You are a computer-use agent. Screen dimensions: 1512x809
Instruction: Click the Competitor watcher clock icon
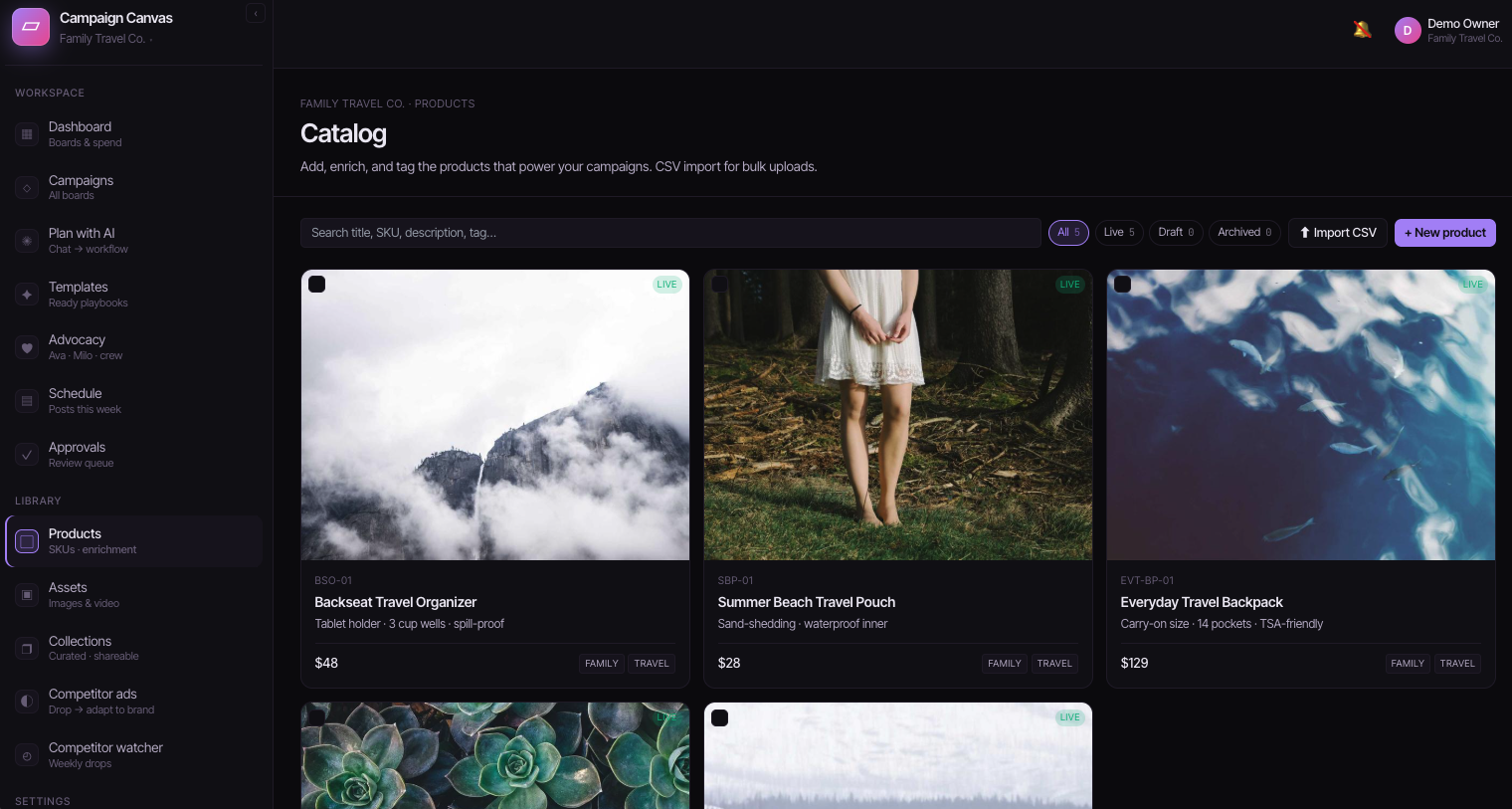(x=27, y=755)
